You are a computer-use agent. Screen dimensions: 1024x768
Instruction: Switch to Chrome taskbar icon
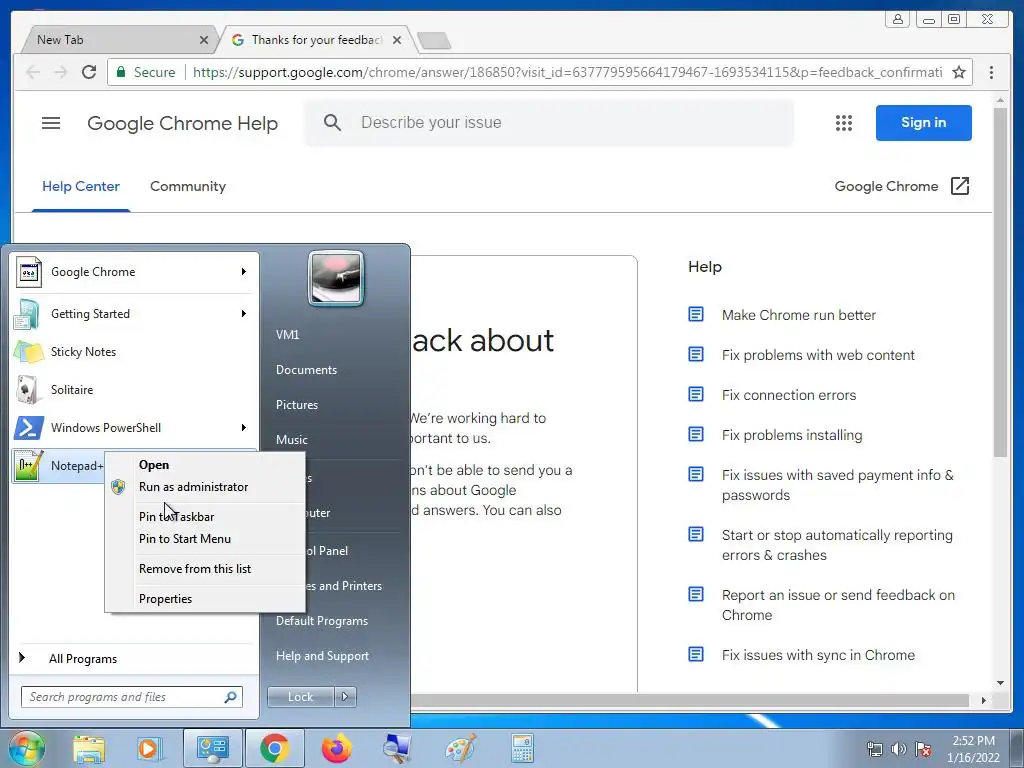point(274,748)
